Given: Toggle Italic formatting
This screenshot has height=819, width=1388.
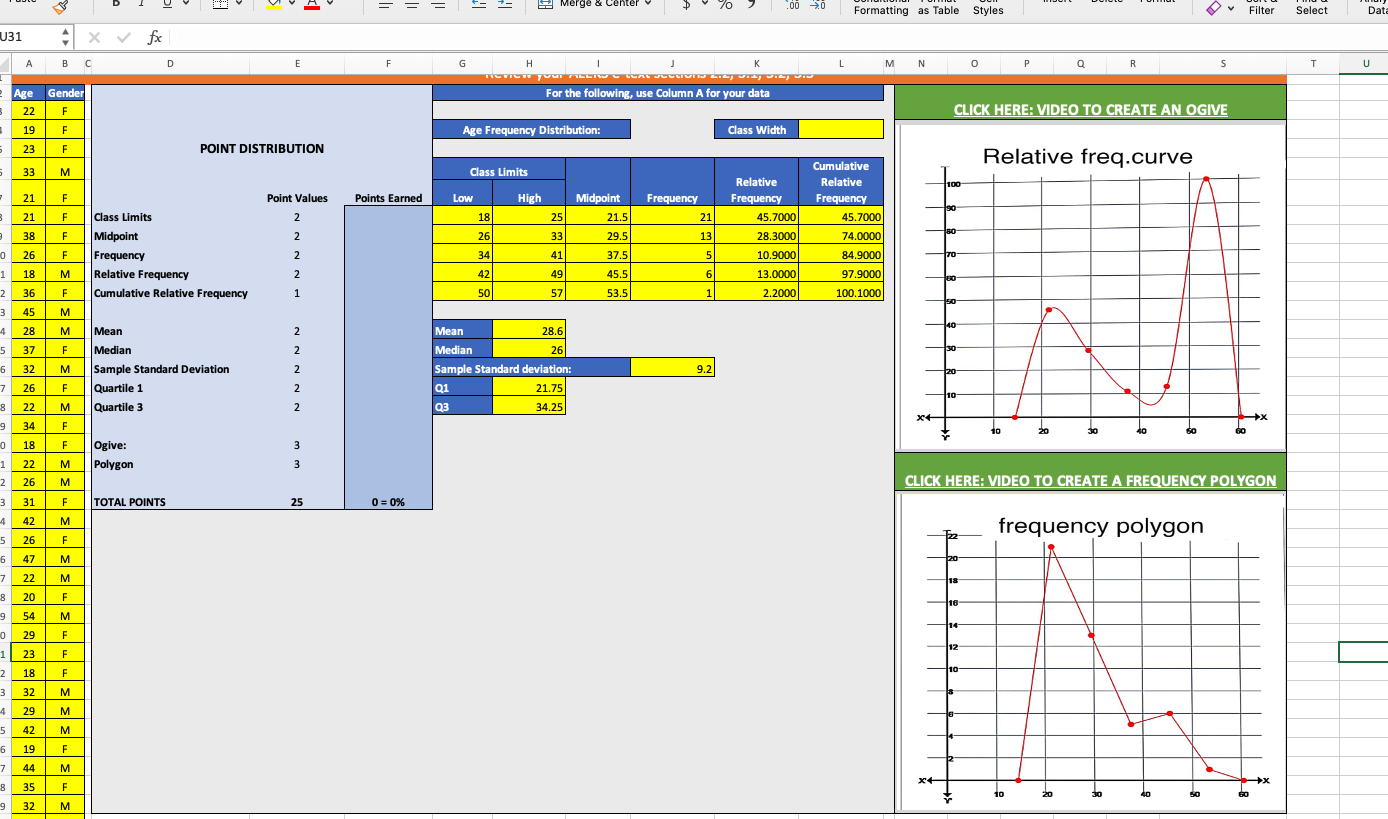Looking at the screenshot, I should [x=142, y=4].
